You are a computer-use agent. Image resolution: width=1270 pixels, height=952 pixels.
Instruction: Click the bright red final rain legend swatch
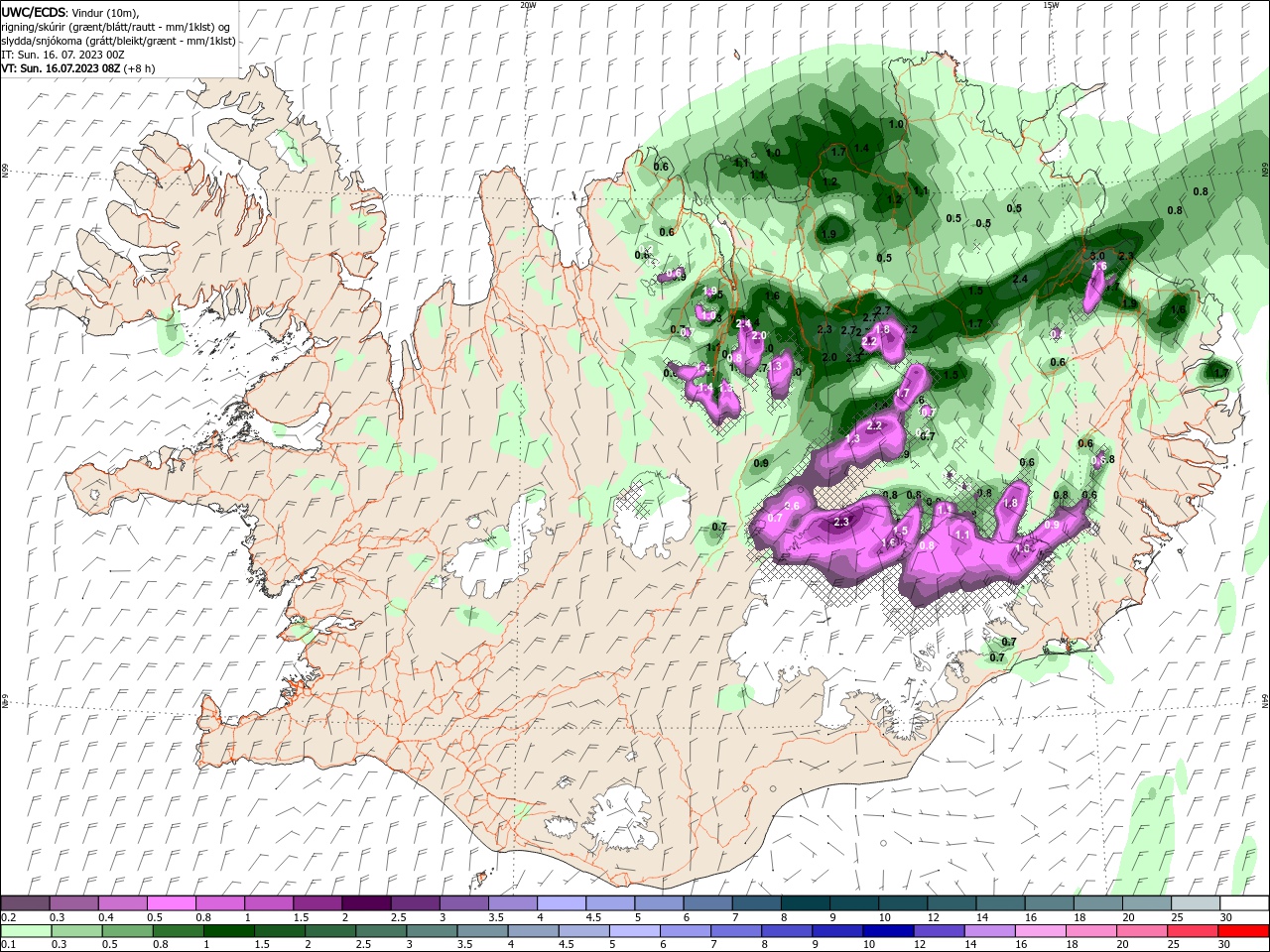pyautogui.click(x=1242, y=931)
